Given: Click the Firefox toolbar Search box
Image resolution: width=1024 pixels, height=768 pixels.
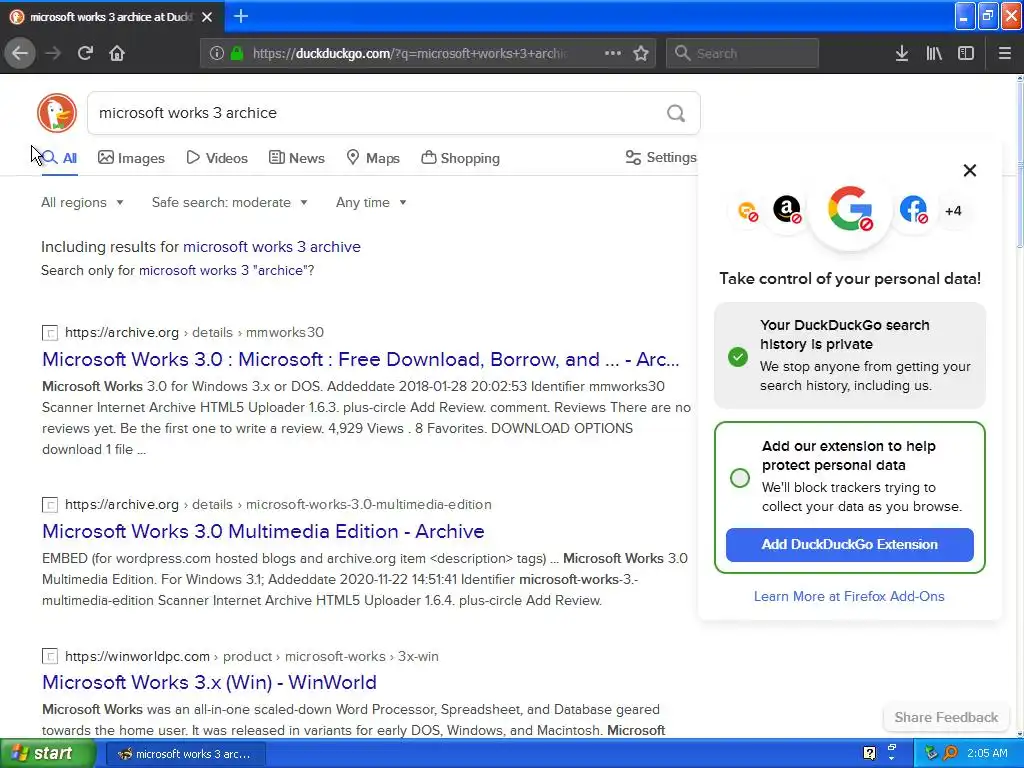Looking at the screenshot, I should point(743,53).
